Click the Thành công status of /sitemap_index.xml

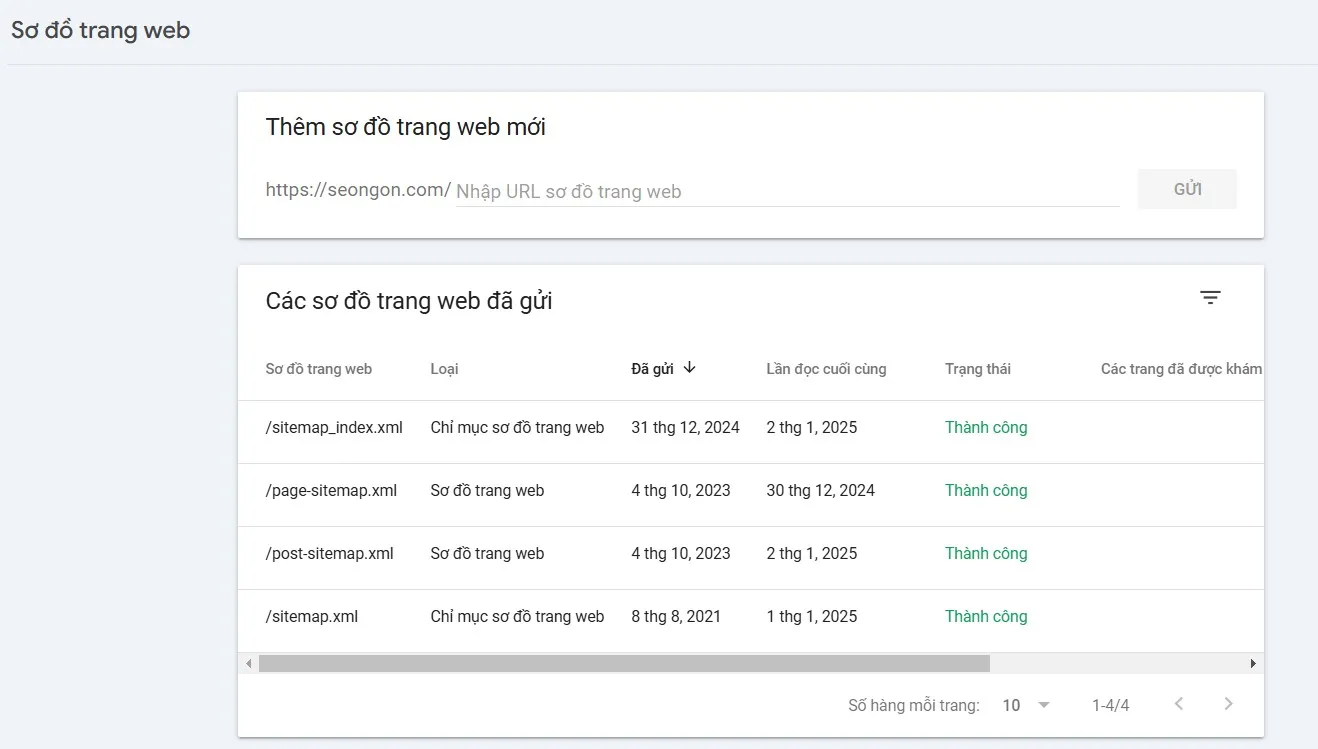[x=986, y=427]
